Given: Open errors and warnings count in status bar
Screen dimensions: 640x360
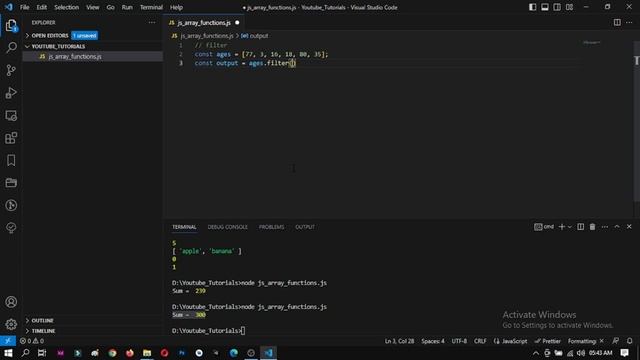Looking at the screenshot, I should 32,341.
